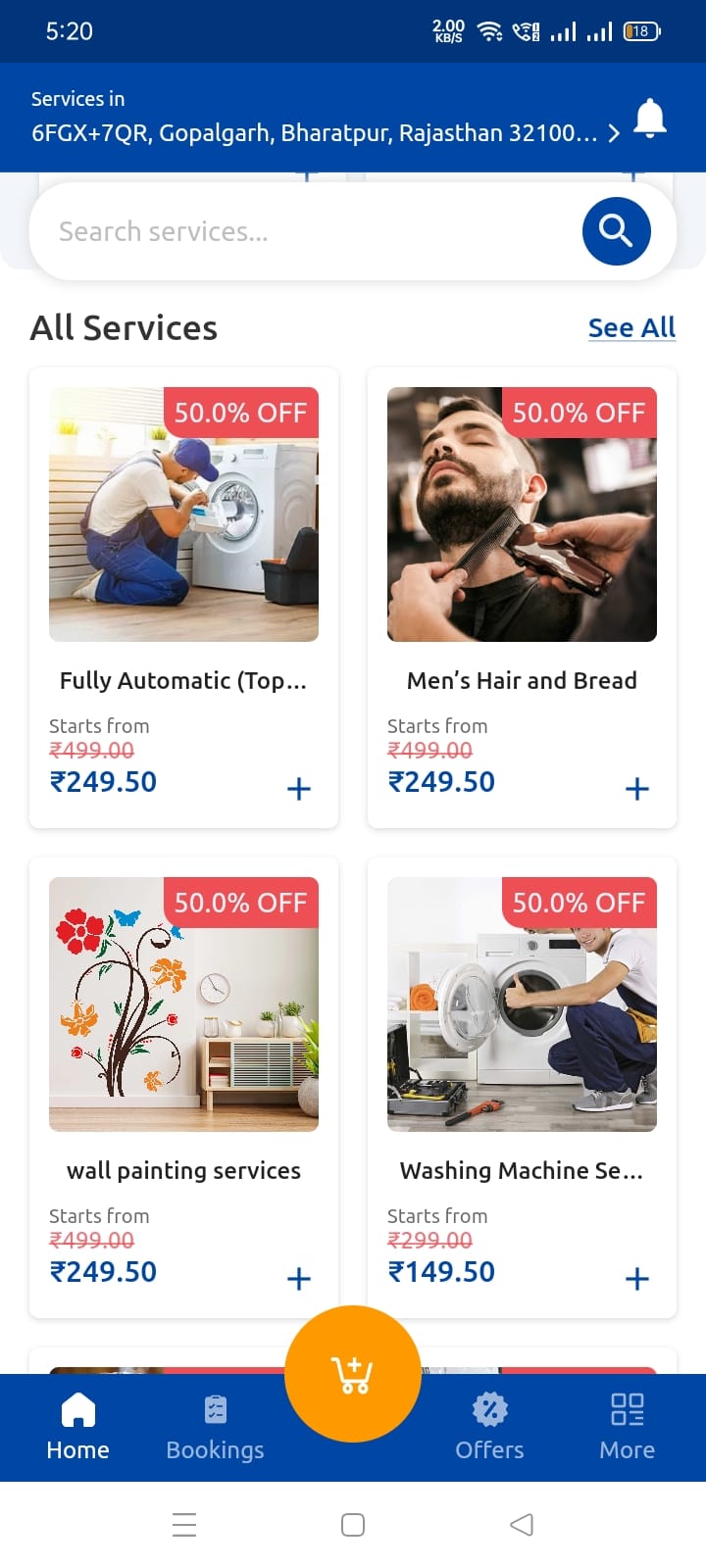This screenshot has width=706, height=1568.
Task: Select the Home tab
Action: point(78,1428)
